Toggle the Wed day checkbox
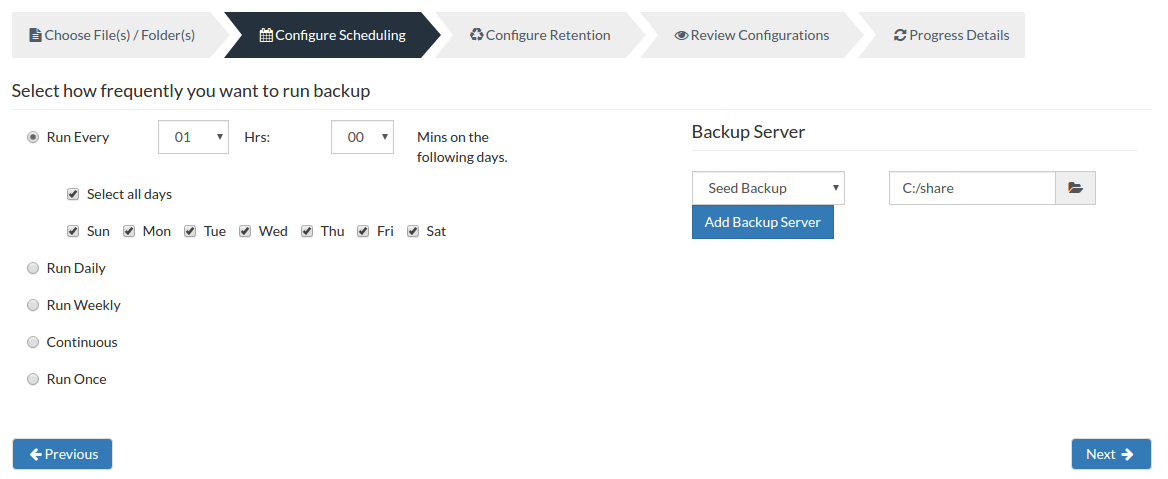The height and width of the screenshot is (479, 1168). [x=245, y=231]
